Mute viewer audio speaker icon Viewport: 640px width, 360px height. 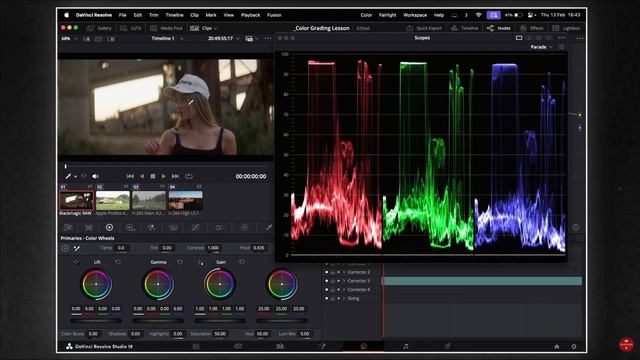[95, 176]
